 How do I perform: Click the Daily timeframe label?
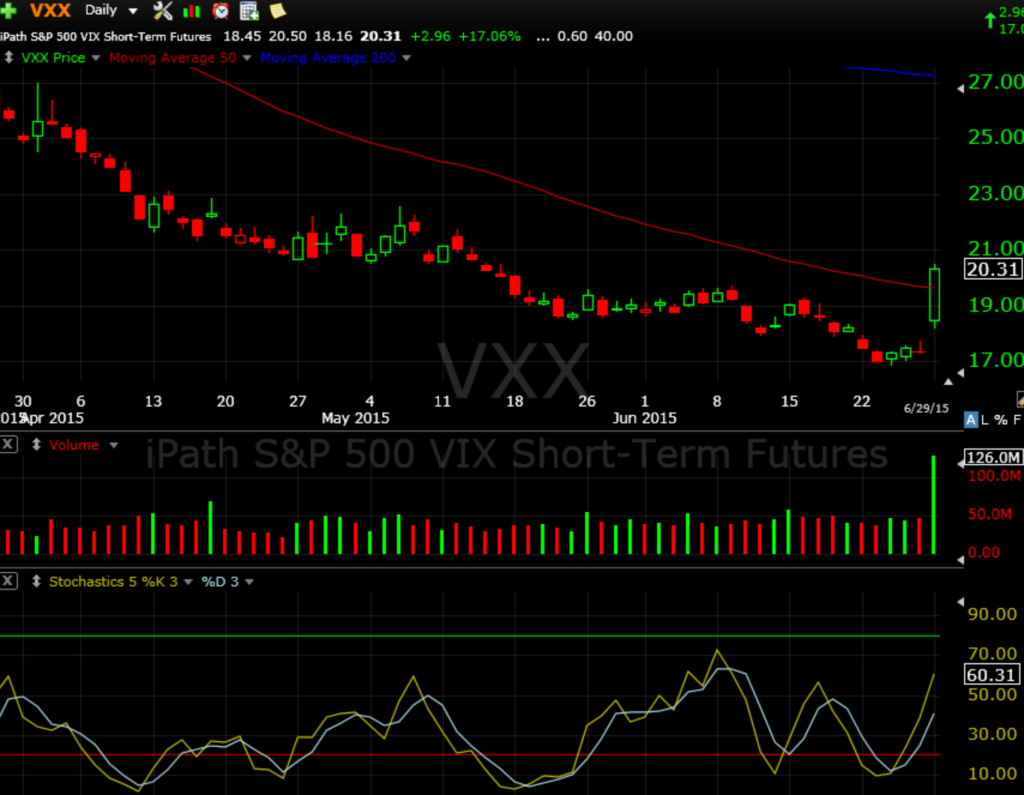coord(101,10)
